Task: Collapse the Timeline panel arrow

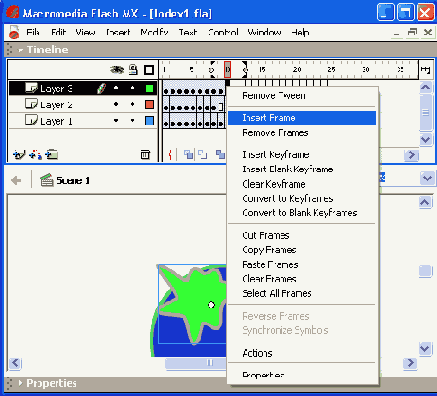Action: coord(21,50)
